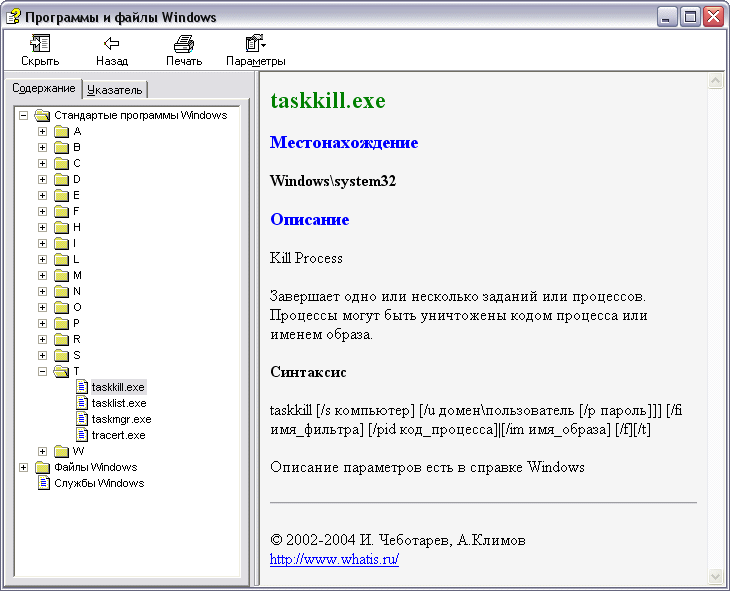Click the folder icon next to B

click(61, 147)
